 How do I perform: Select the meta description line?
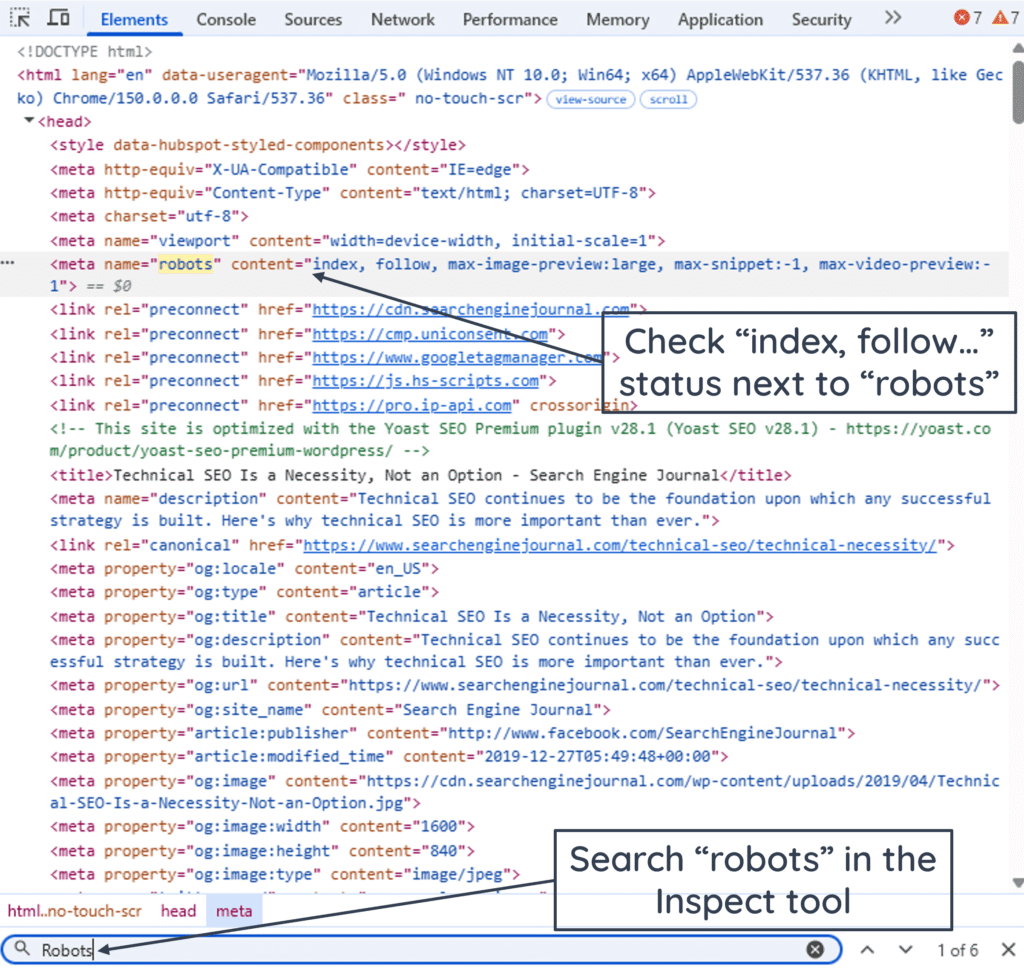(520, 509)
